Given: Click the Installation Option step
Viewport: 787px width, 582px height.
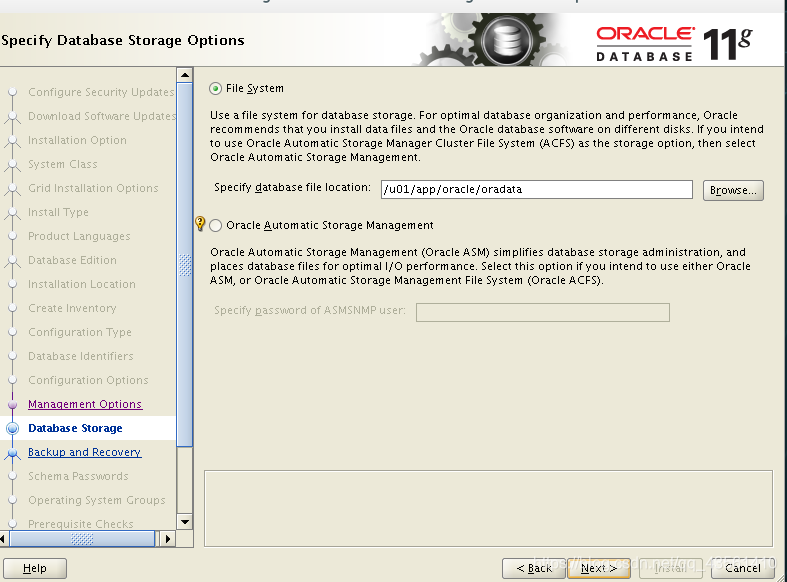Looking at the screenshot, I should (x=77, y=140).
